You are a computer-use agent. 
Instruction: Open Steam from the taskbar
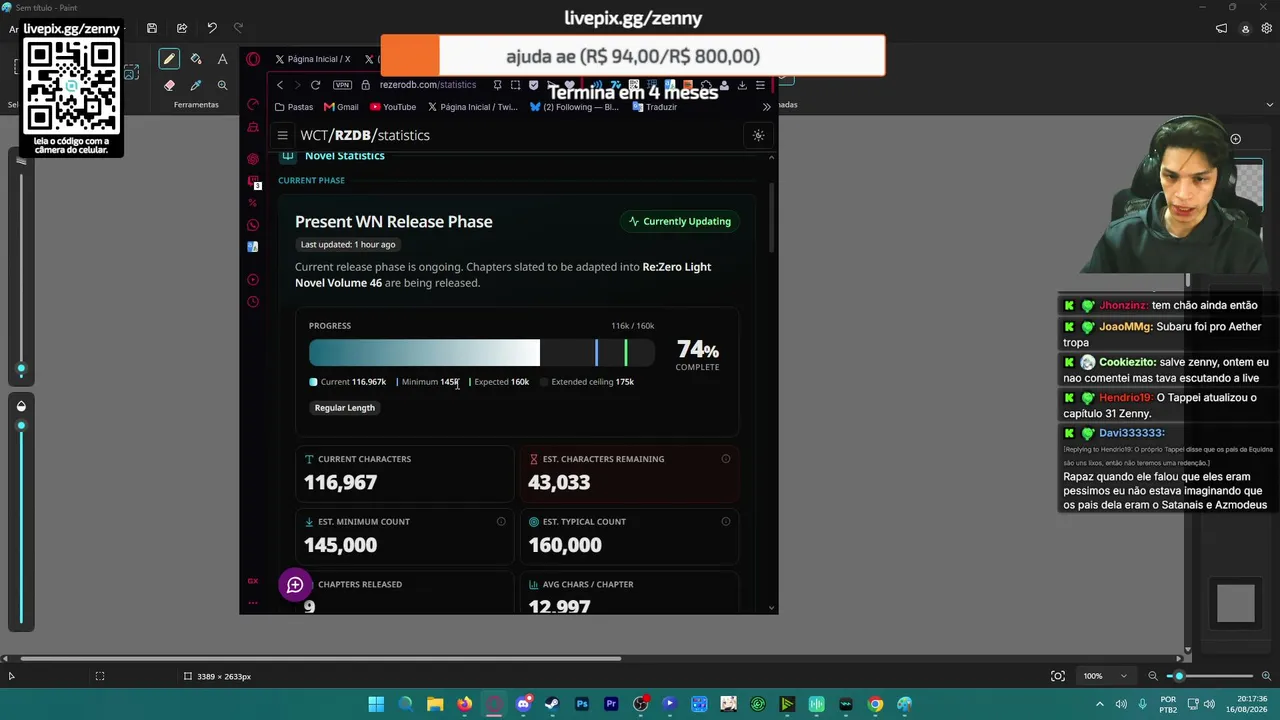[552, 704]
